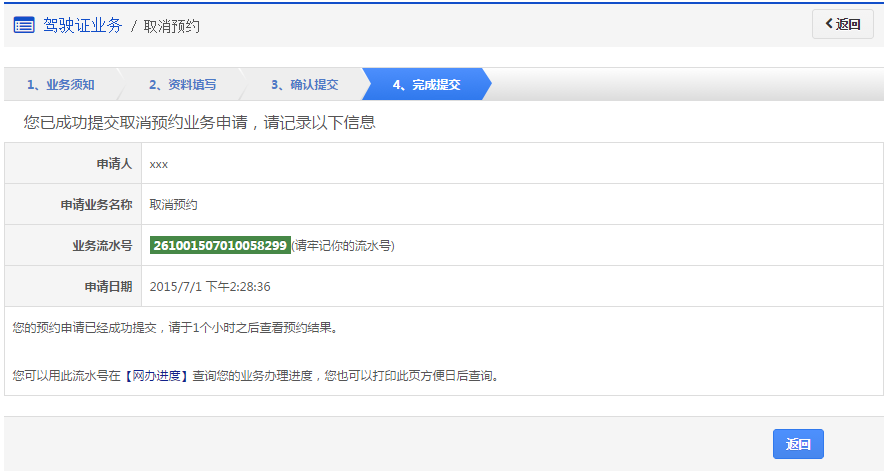Screen dimensions: 891x474
Task: Click the active 4、完成提交 step
Action: pos(426,85)
